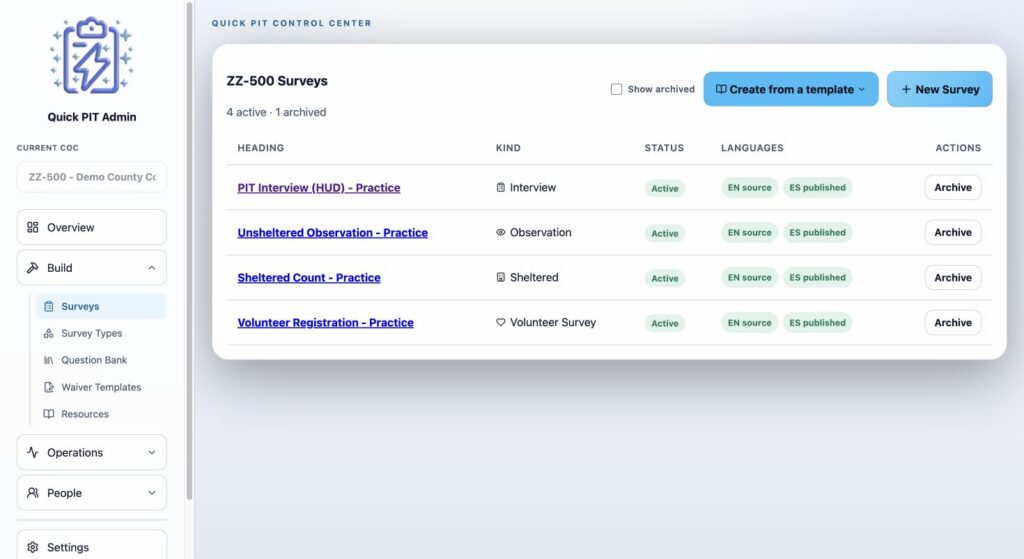Open Question Bank in the sidebar

click(x=102, y=360)
